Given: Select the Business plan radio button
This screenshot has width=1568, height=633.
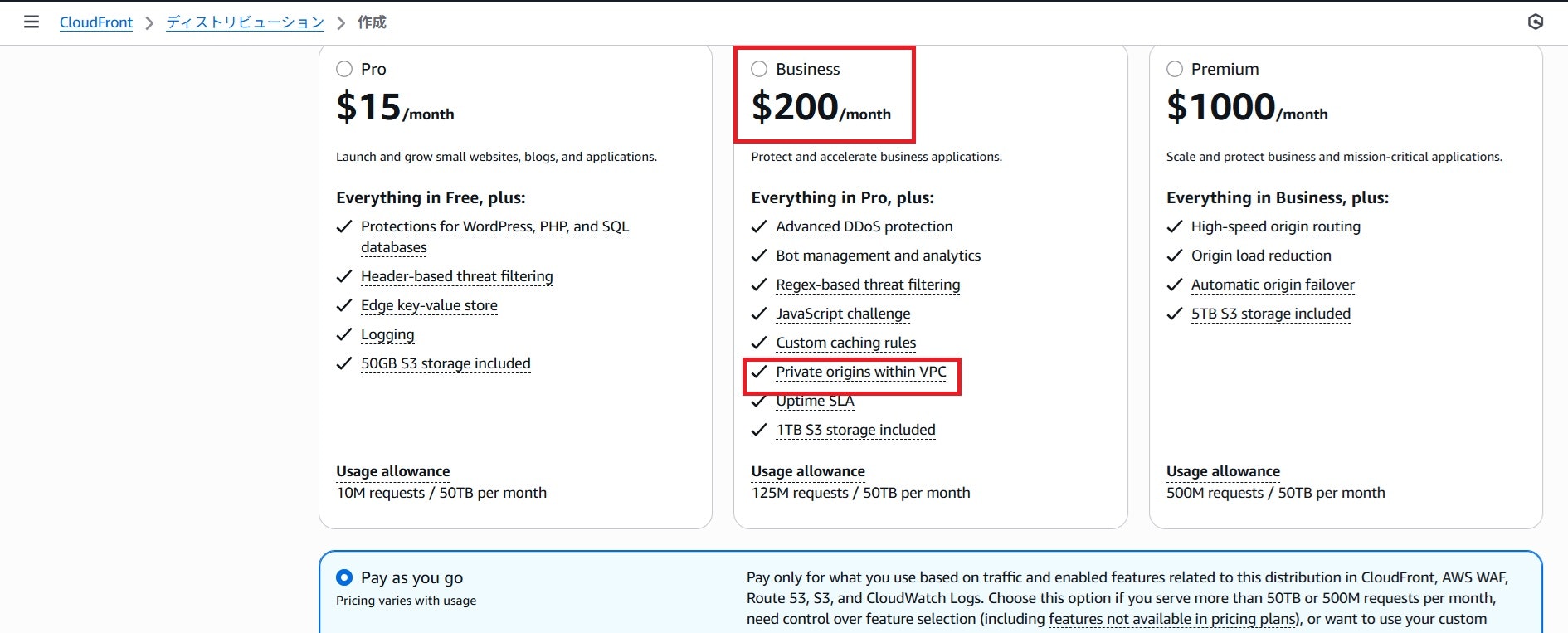Looking at the screenshot, I should (759, 69).
